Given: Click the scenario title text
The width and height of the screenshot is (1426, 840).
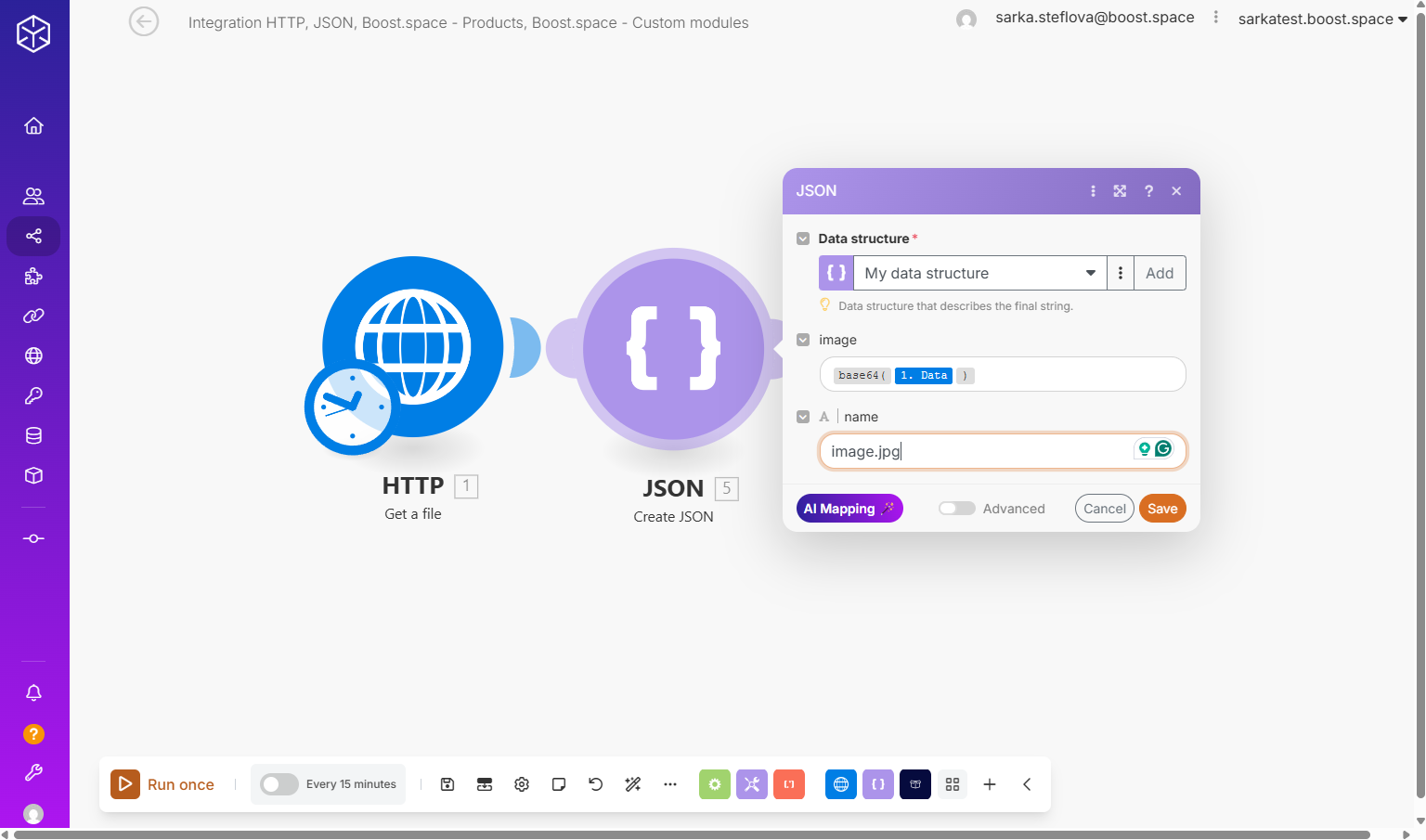Looking at the screenshot, I should tap(468, 22).
